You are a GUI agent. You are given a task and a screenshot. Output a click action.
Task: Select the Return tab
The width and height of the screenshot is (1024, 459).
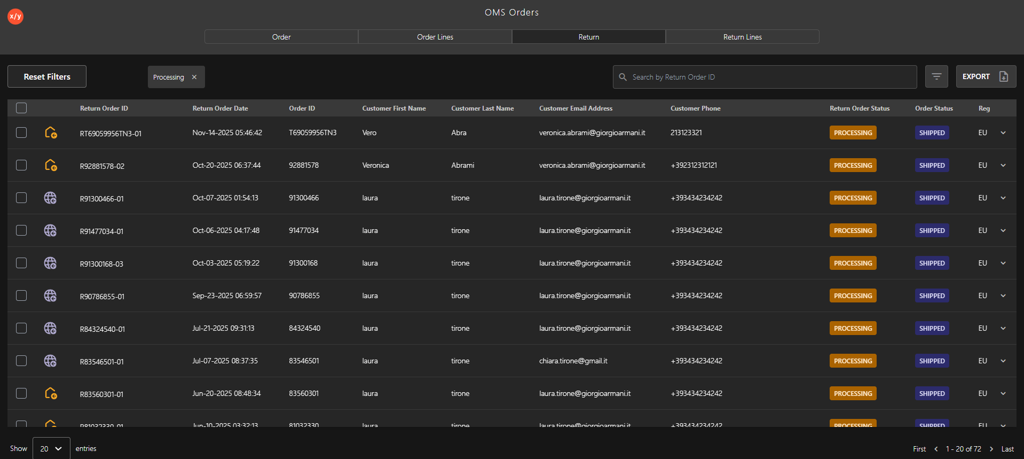[x=588, y=37]
